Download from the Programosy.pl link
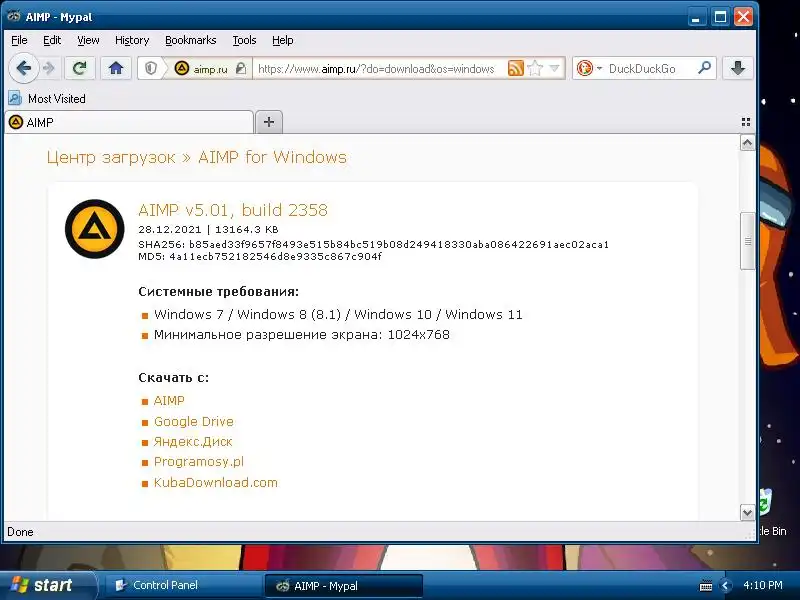This screenshot has width=800, height=600. [198, 462]
